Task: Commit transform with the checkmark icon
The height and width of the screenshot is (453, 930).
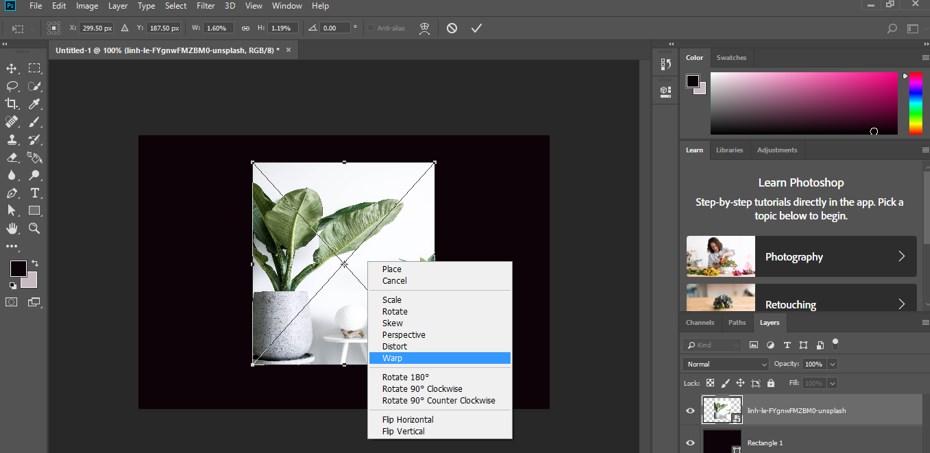Action: coord(477,28)
